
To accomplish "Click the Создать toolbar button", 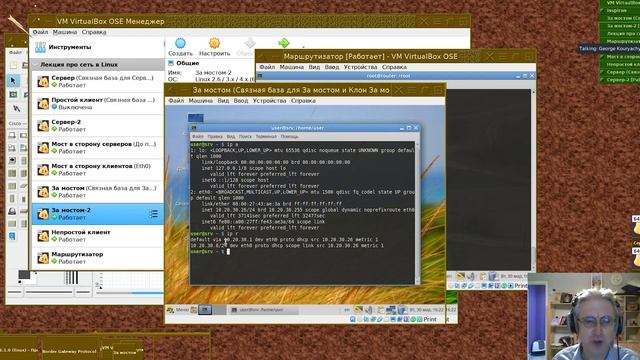I will click(180, 47).
